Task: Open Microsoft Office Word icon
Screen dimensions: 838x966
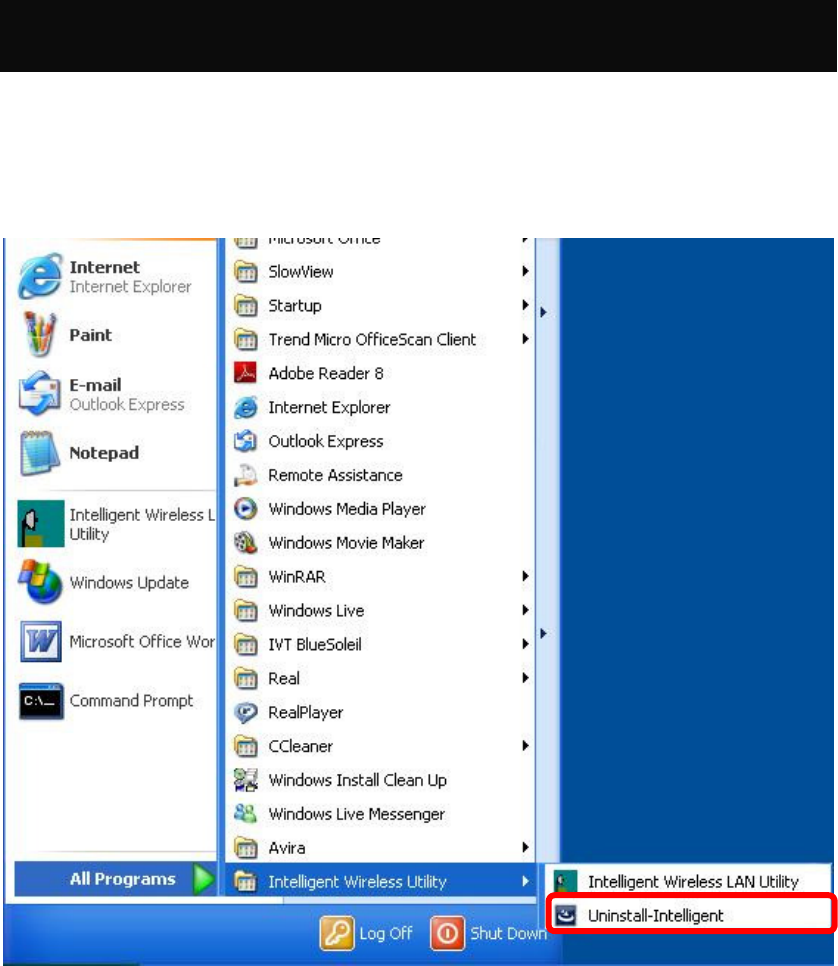Action: tap(41, 641)
